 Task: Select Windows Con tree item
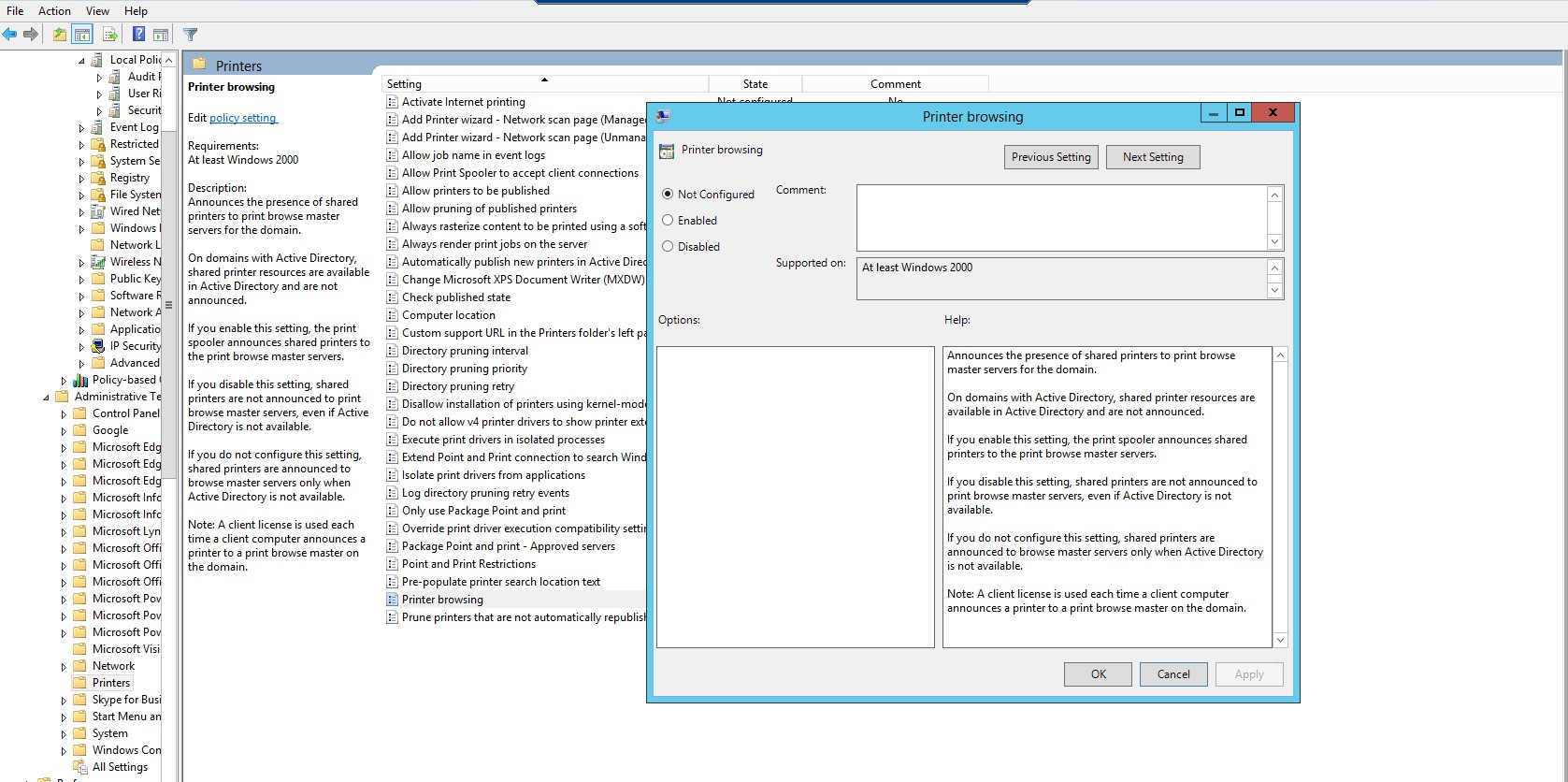[x=126, y=750]
